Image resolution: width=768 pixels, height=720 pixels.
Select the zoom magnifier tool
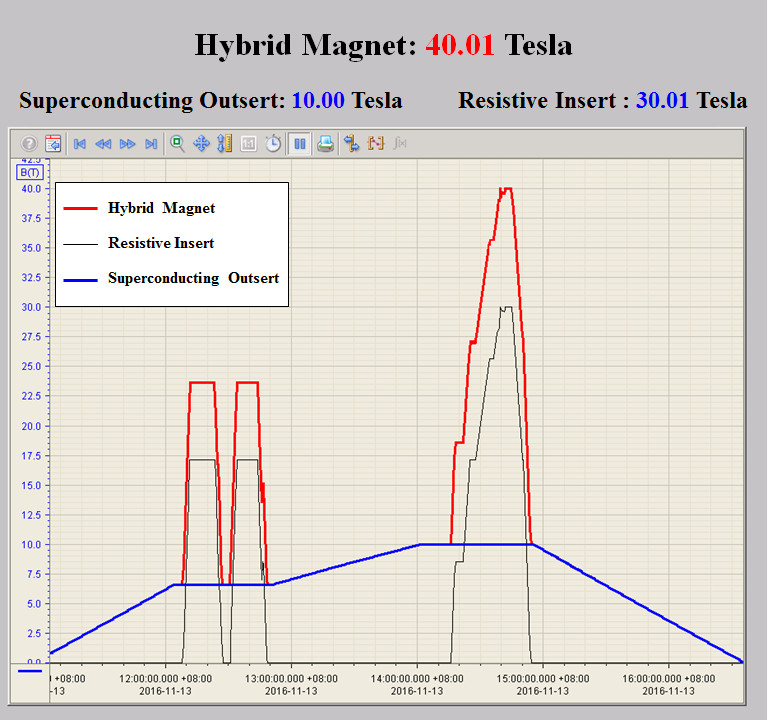tap(177, 144)
